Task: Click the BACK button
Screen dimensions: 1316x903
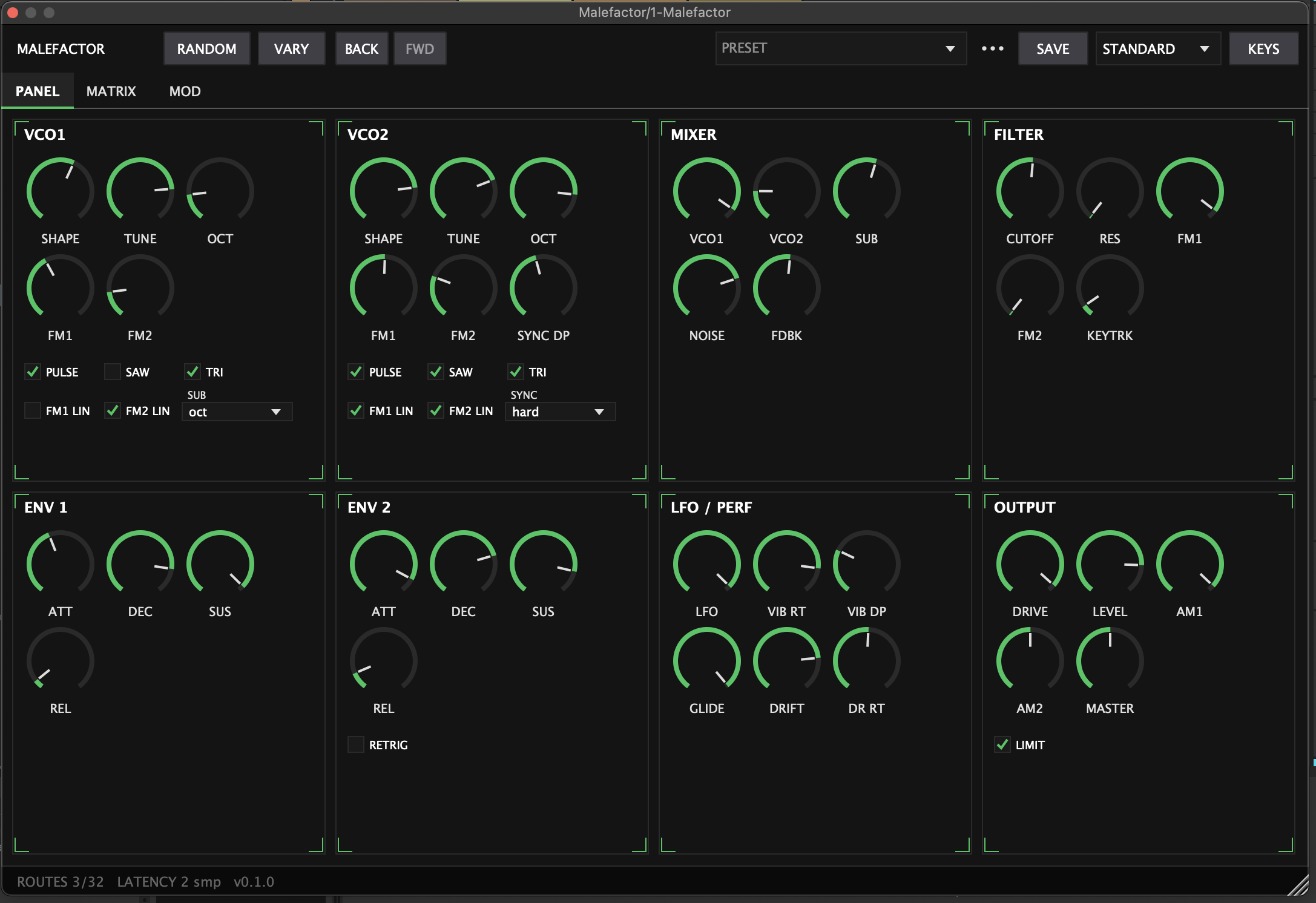Action: click(x=362, y=48)
